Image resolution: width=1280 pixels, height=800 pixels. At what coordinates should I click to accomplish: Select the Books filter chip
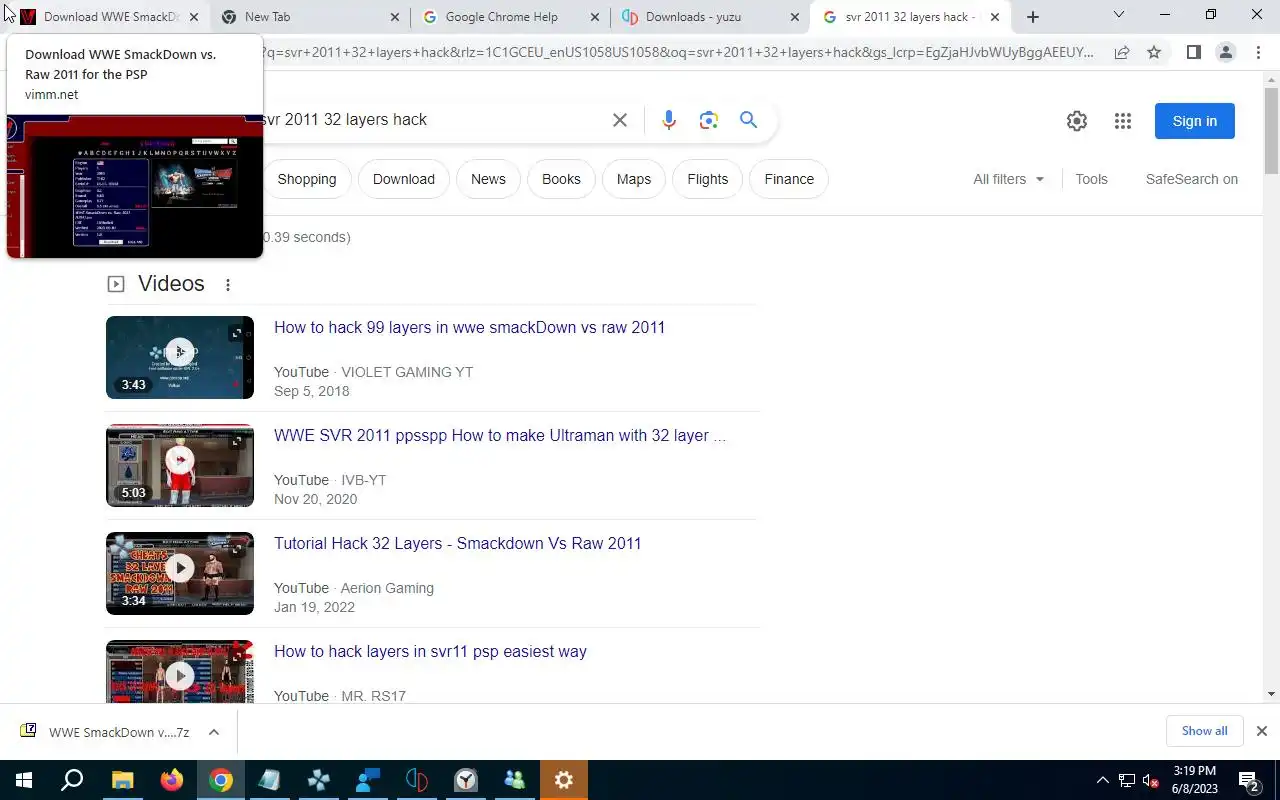[561, 179]
